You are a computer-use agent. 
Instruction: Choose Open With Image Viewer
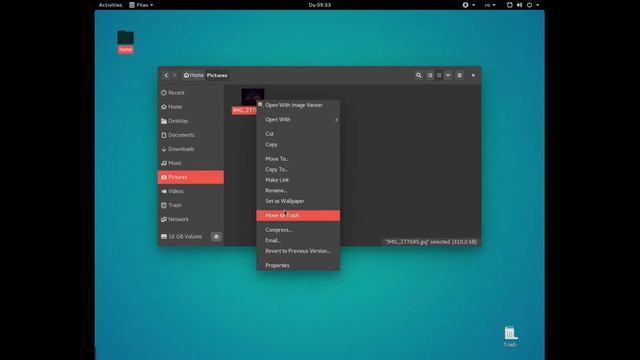tap(298, 105)
